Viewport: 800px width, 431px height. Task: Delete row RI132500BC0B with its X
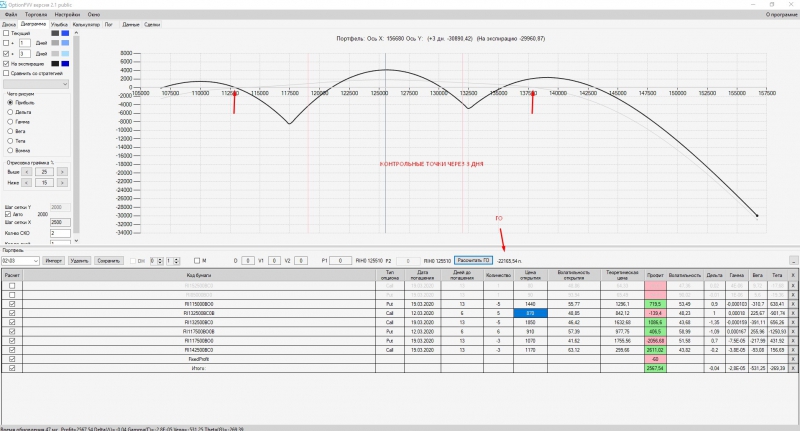coord(793,313)
